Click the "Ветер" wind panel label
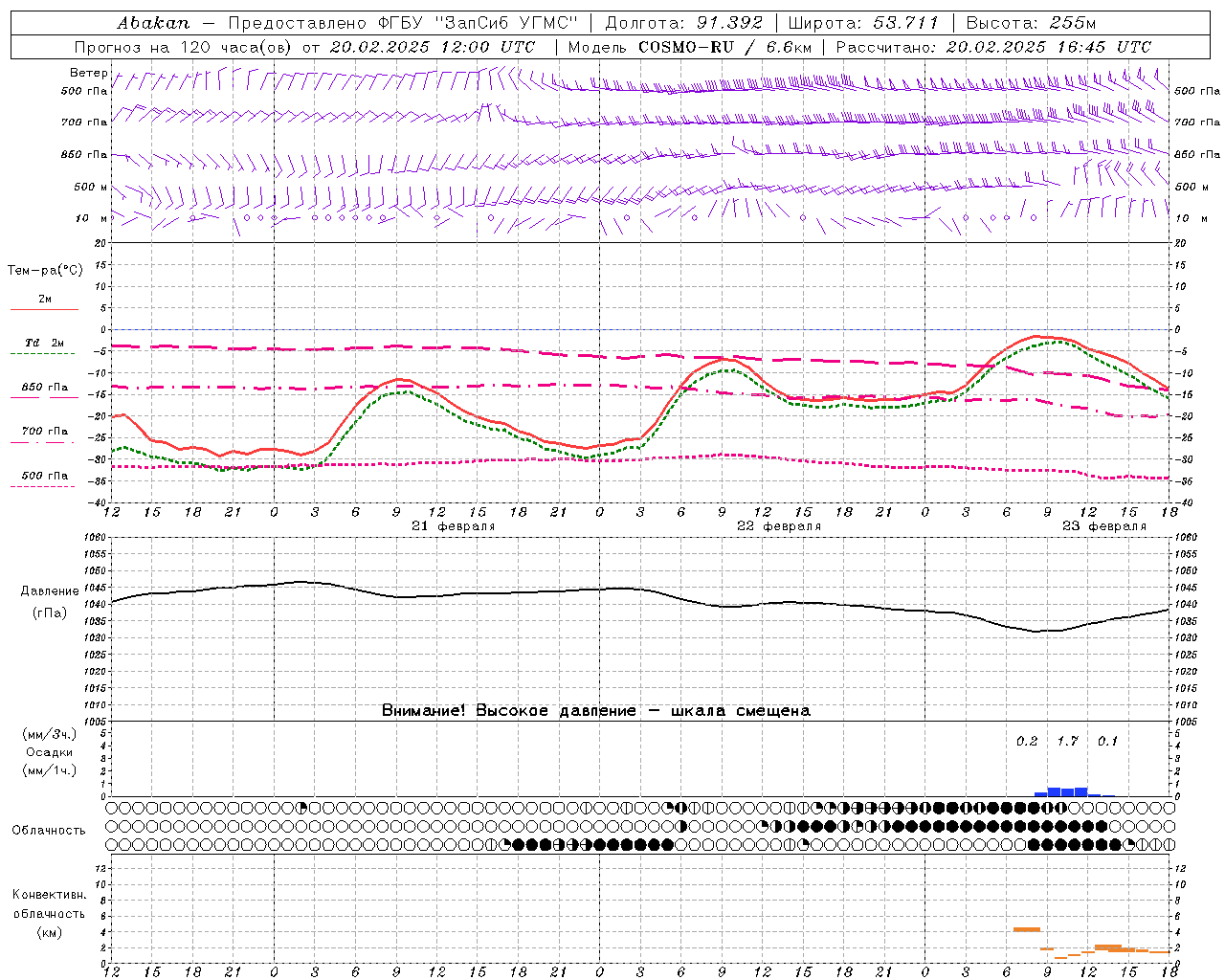Image resolution: width=1225 pixels, height=980 pixels. tap(89, 73)
